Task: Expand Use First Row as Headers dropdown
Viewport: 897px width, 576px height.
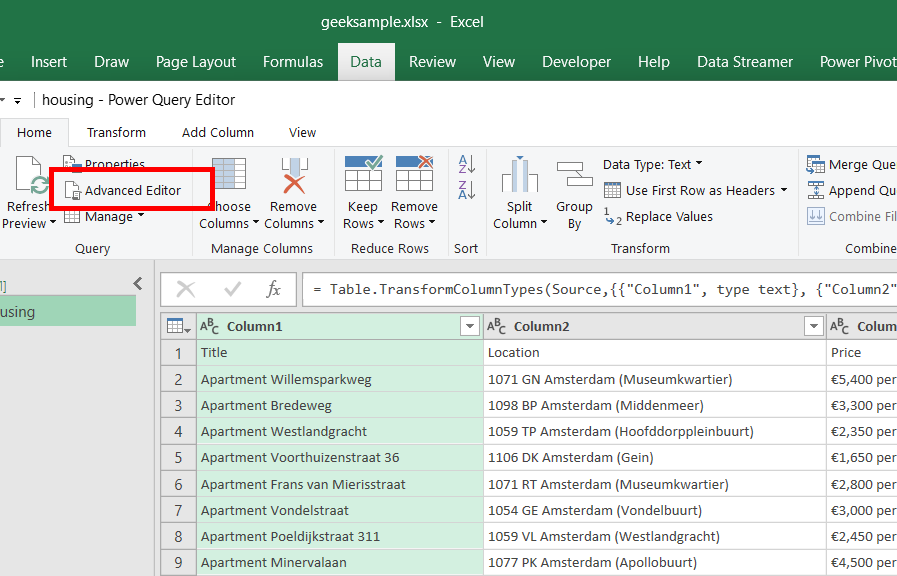Action: click(783, 190)
